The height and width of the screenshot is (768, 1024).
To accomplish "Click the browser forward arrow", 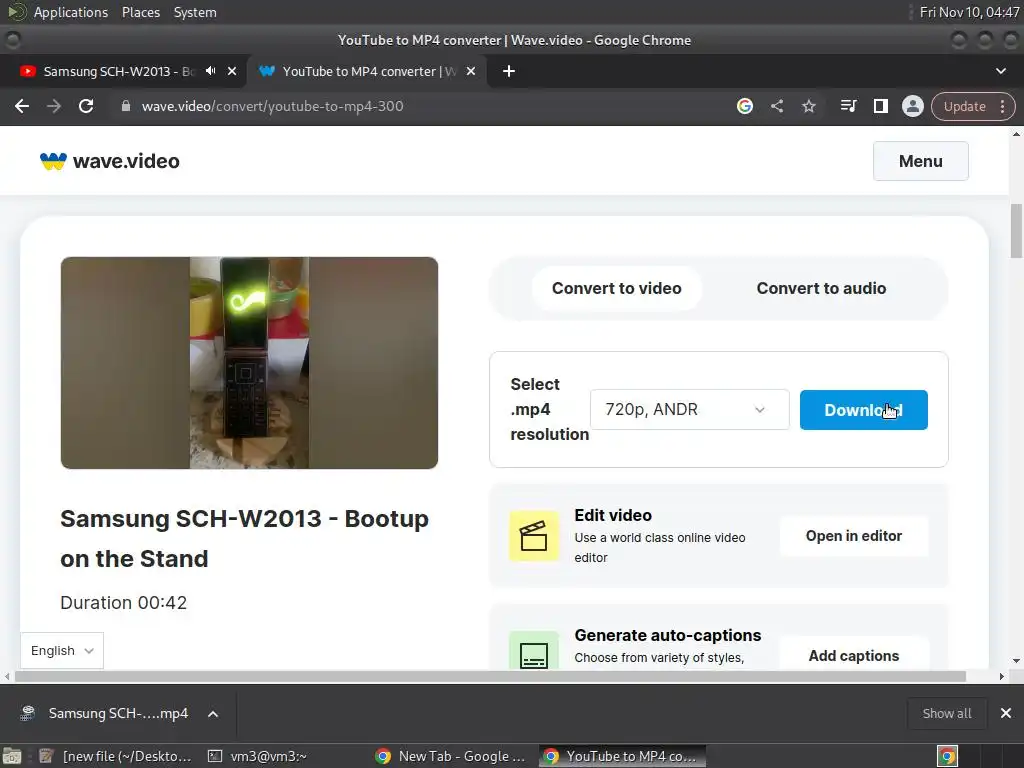I will (54, 106).
